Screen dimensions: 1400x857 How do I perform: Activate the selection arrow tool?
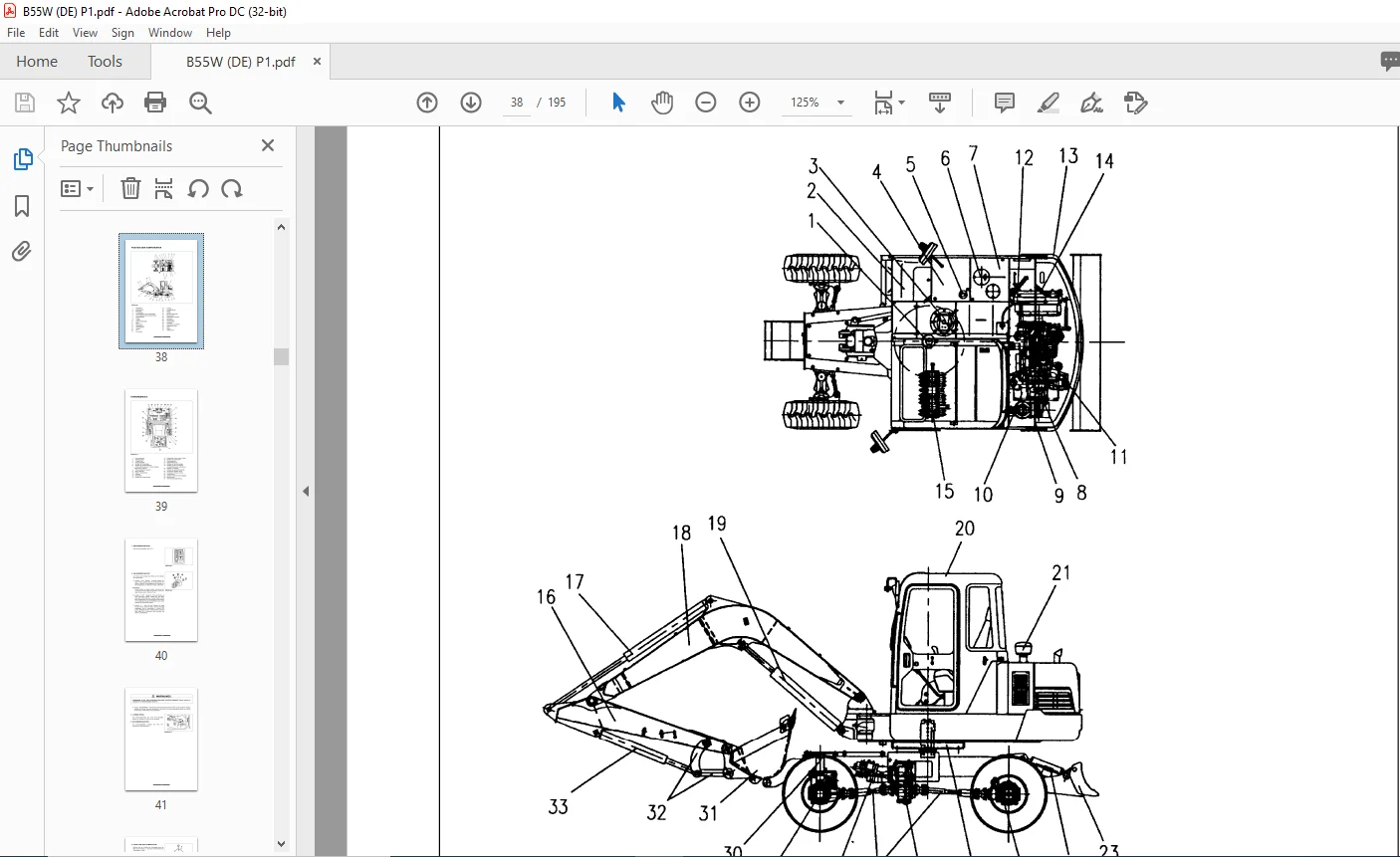point(618,103)
